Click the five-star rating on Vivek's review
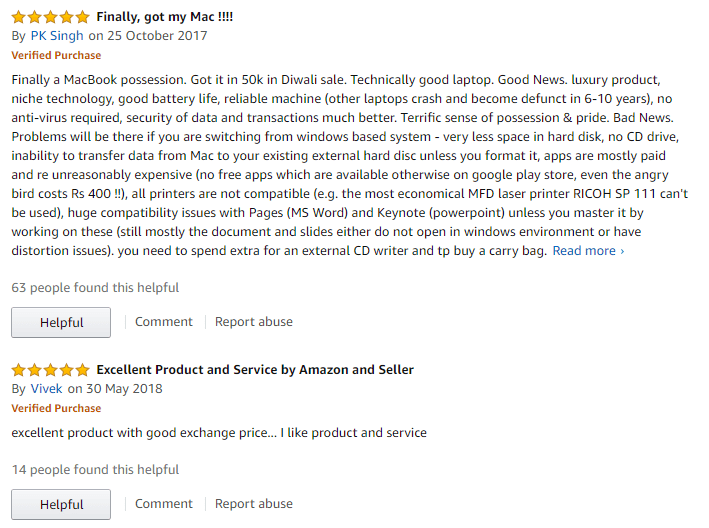709x528 pixels. click(51, 370)
